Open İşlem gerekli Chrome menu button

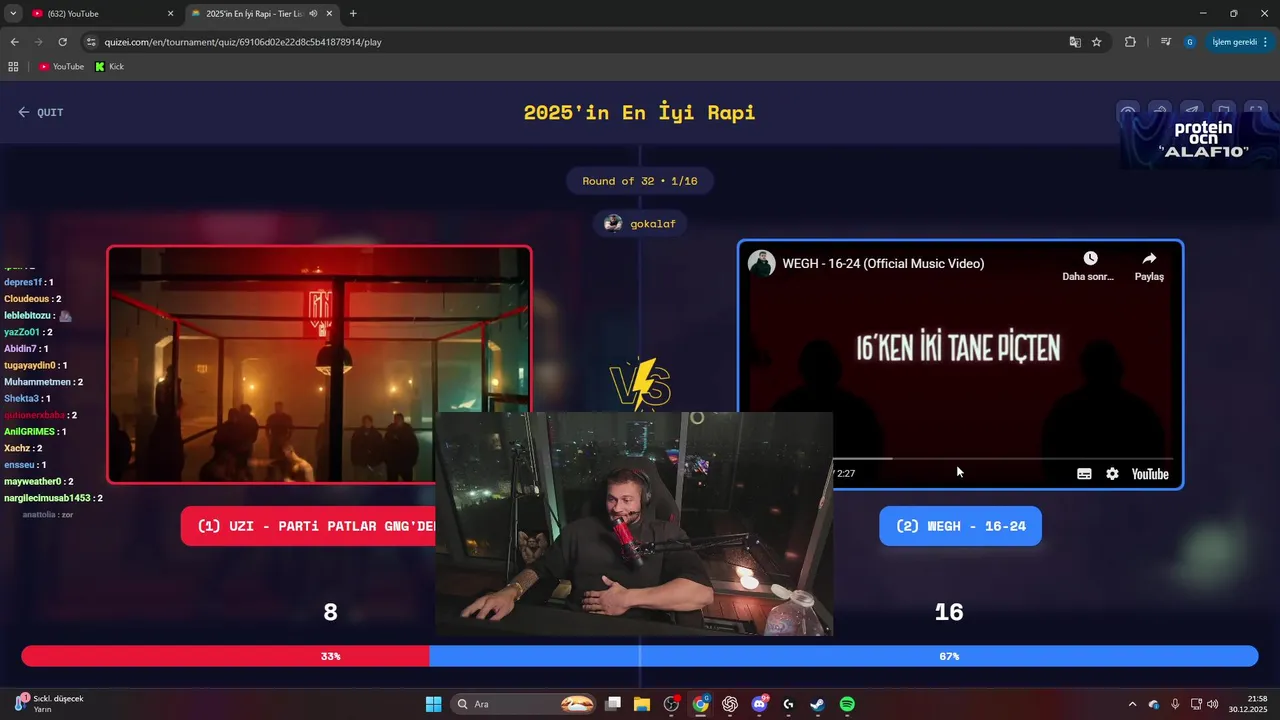point(1239,42)
